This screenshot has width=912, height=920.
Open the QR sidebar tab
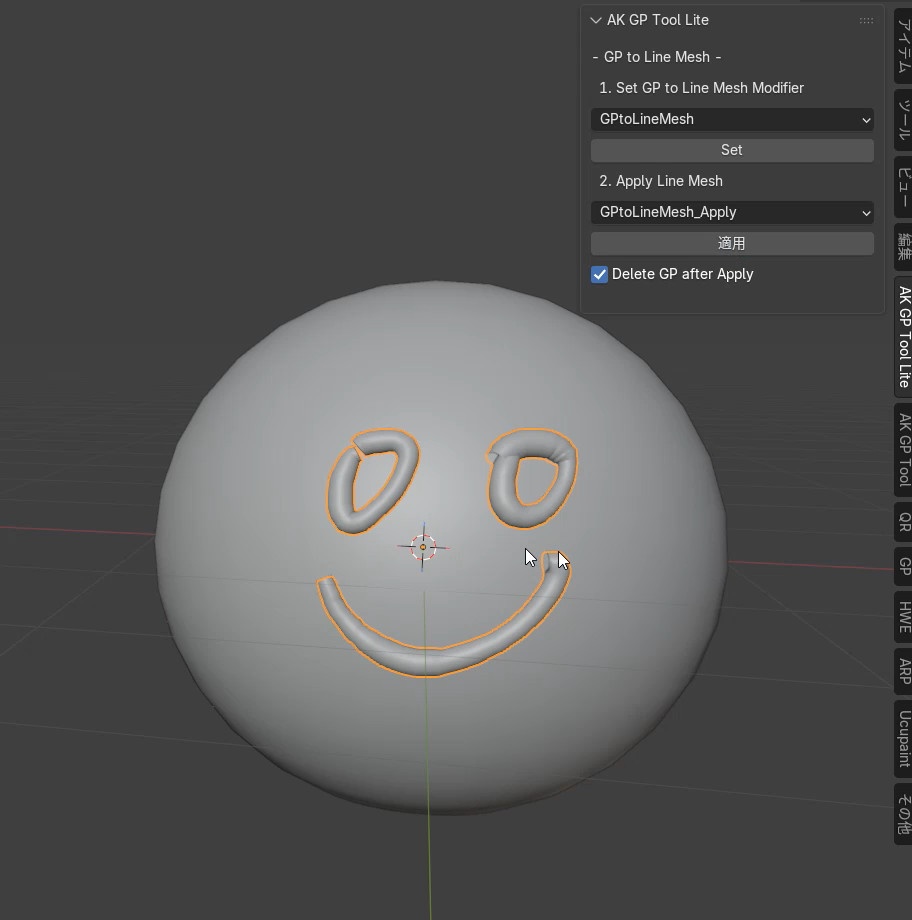click(x=900, y=522)
